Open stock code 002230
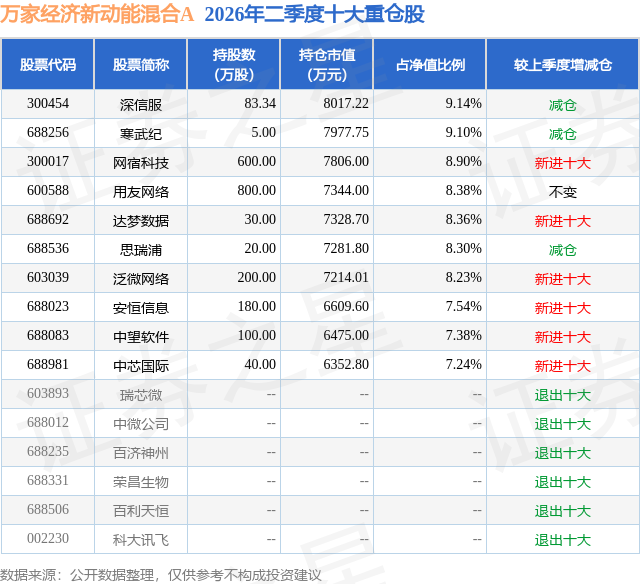Image resolution: width=640 pixels, height=584 pixels. tap(48, 538)
